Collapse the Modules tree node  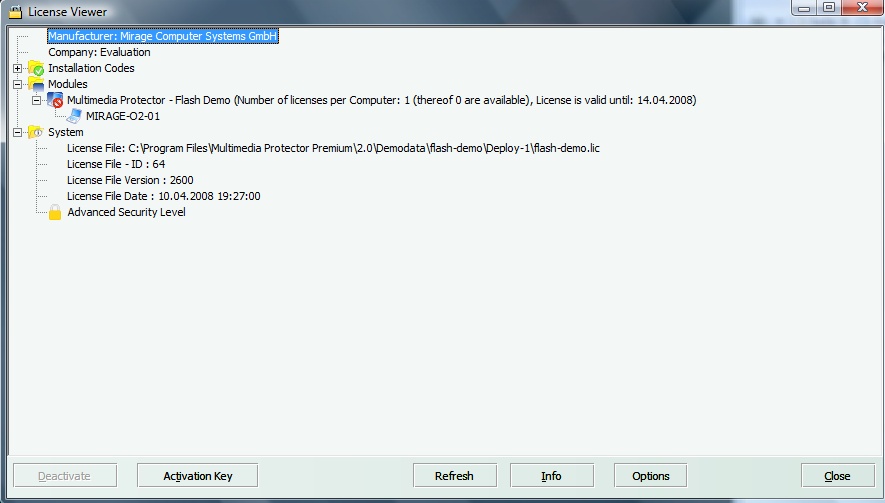coord(18,85)
